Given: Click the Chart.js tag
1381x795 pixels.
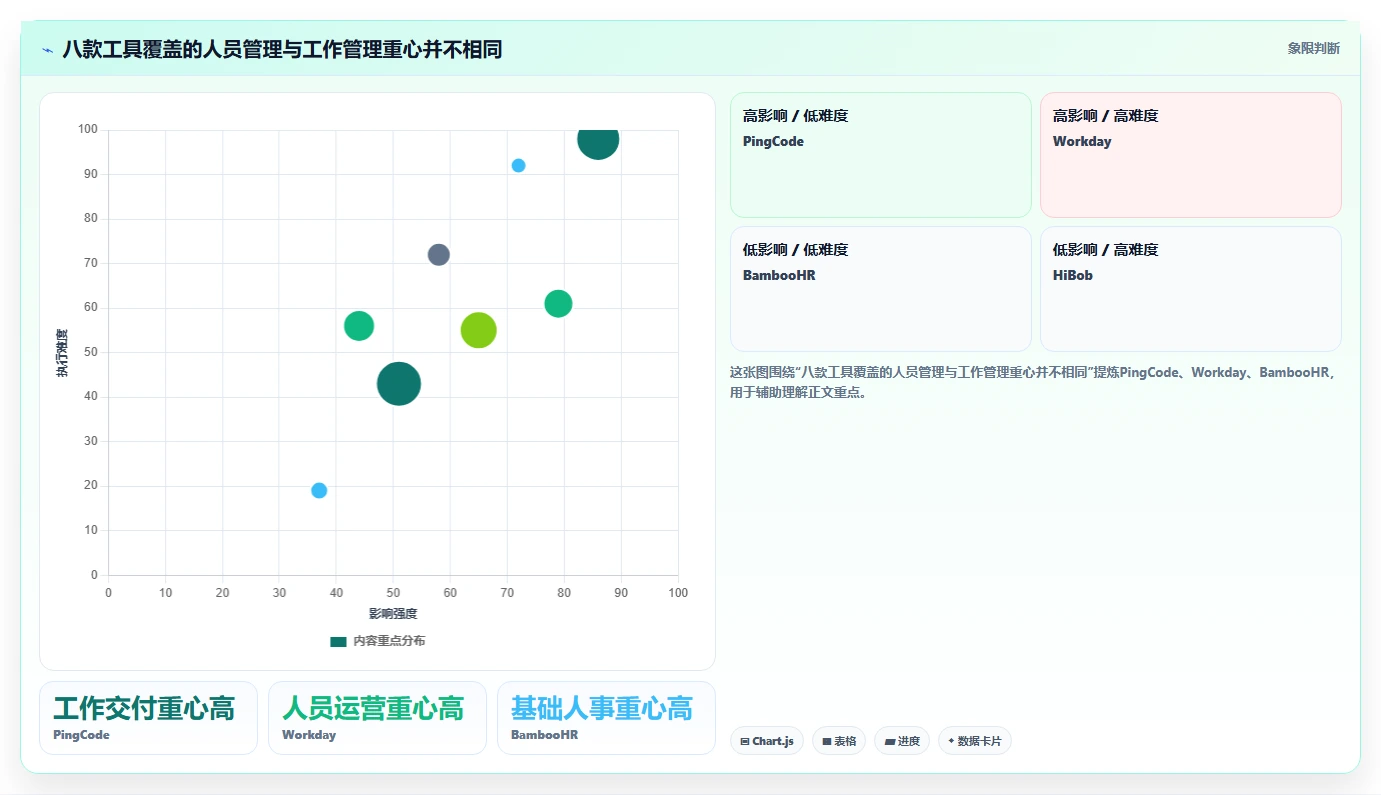Looking at the screenshot, I should coord(767,741).
